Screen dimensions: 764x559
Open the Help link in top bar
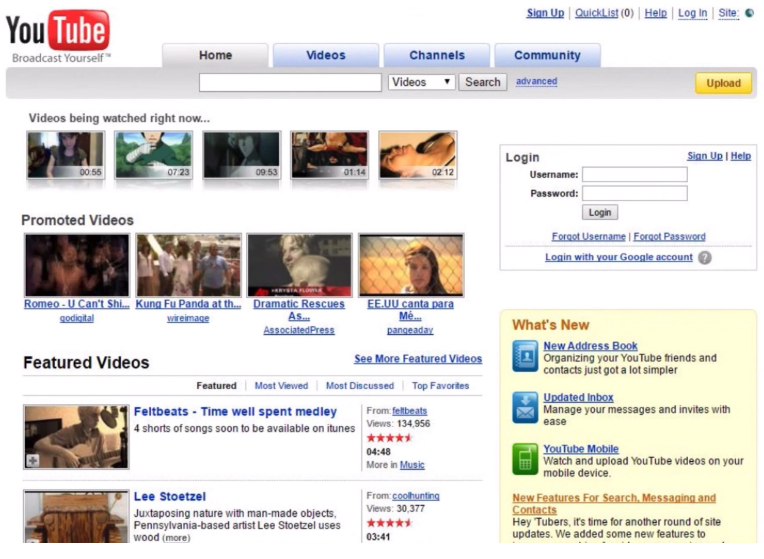(x=655, y=13)
